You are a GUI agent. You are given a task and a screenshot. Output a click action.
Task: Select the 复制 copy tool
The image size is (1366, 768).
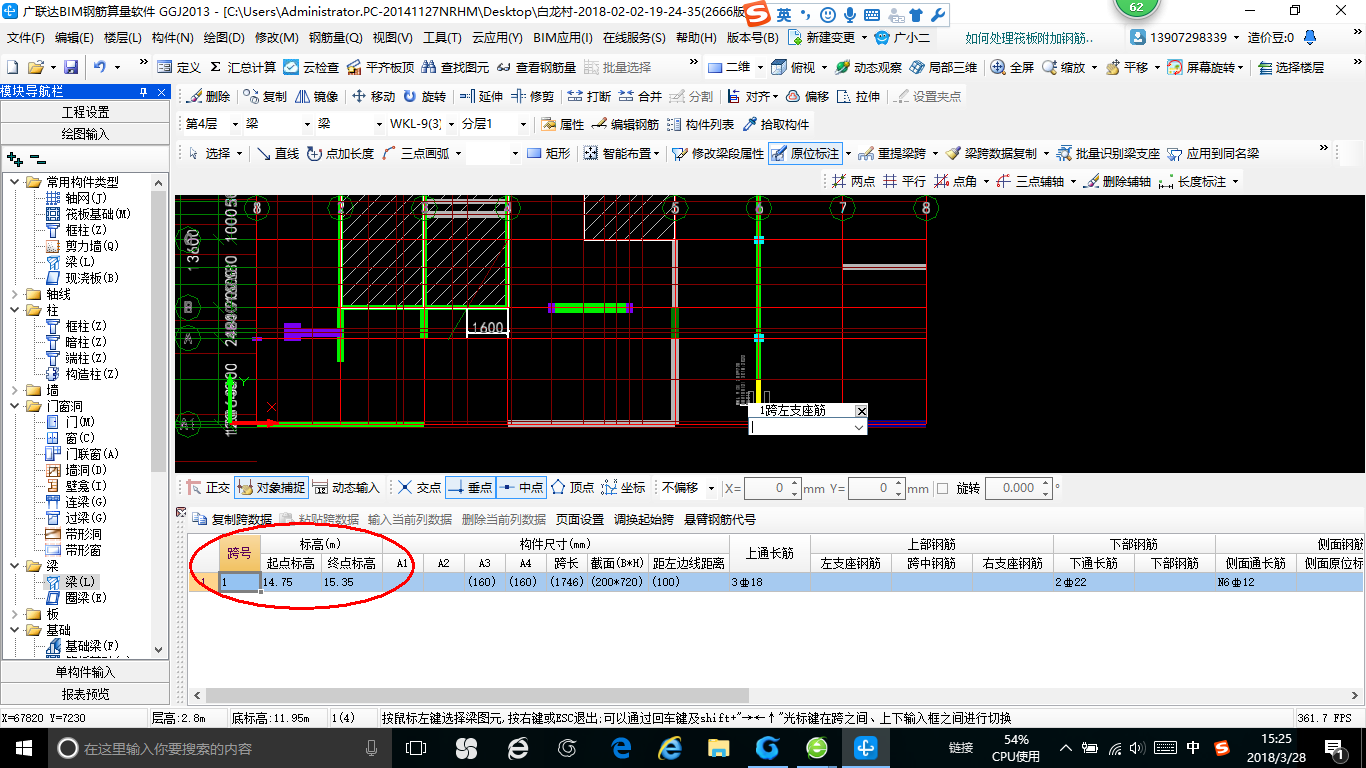(x=264, y=97)
